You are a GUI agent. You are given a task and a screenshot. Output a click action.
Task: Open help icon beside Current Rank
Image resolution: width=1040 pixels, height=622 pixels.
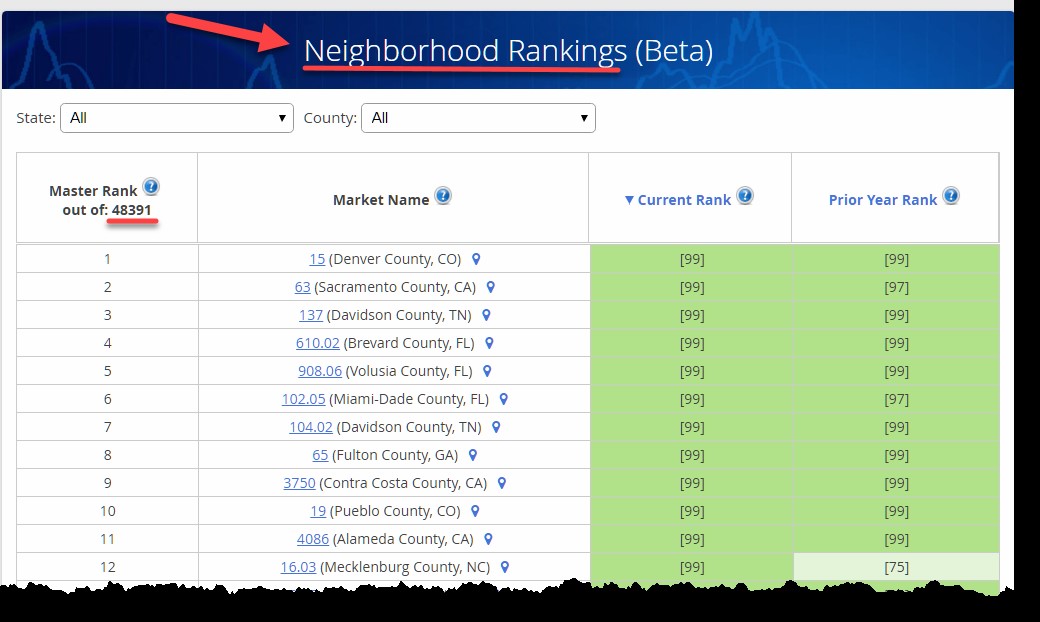click(745, 196)
